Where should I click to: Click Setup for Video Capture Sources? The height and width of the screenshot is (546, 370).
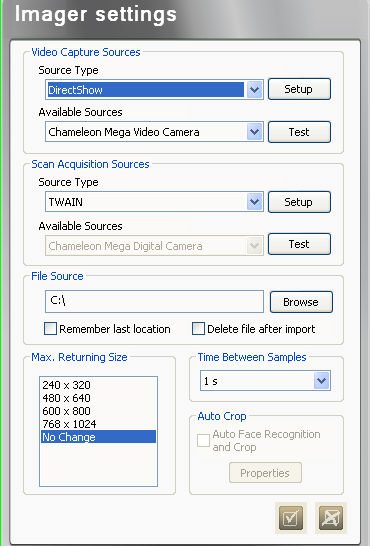[299, 89]
